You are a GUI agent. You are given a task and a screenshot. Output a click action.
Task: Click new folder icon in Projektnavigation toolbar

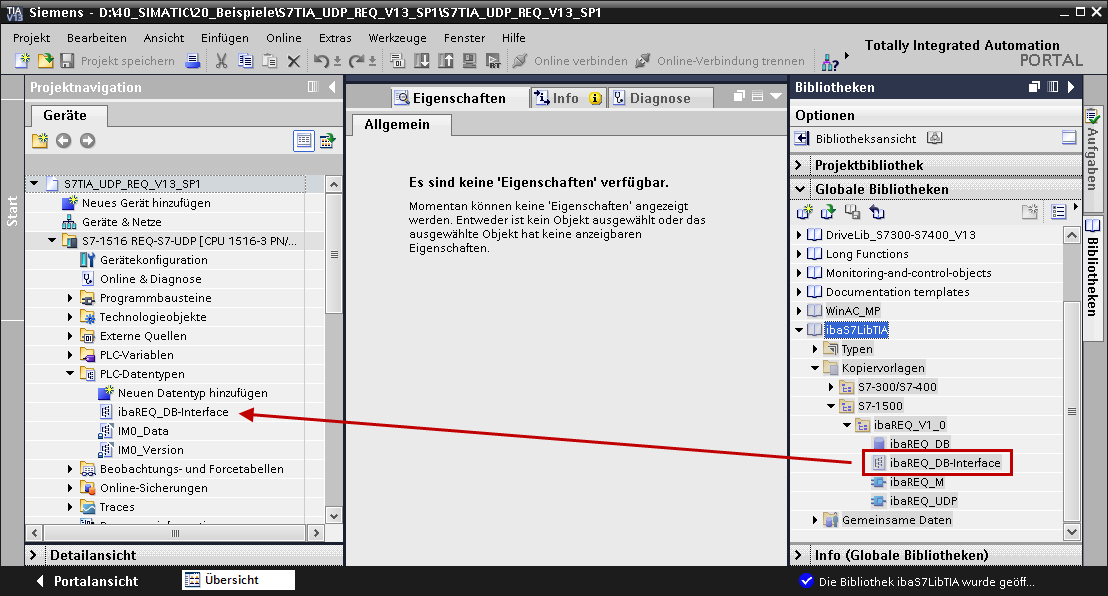click(40, 141)
